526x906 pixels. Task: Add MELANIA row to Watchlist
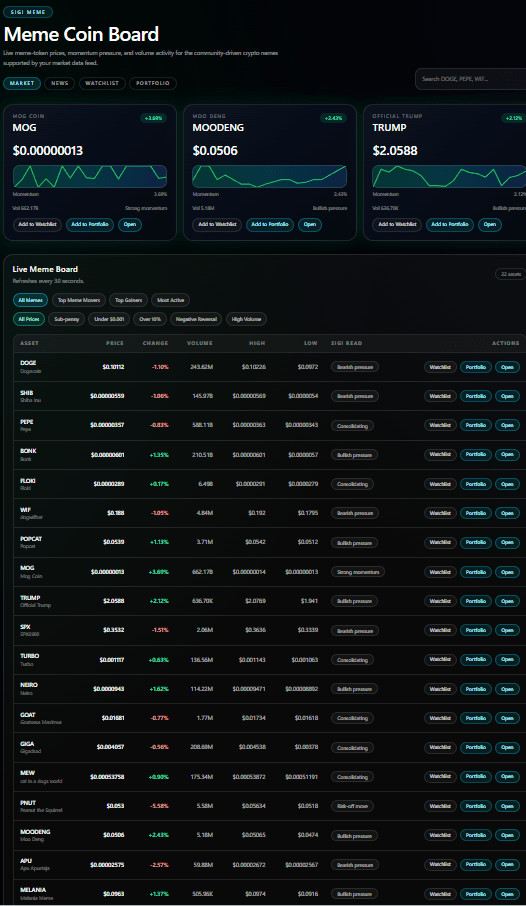(440, 894)
